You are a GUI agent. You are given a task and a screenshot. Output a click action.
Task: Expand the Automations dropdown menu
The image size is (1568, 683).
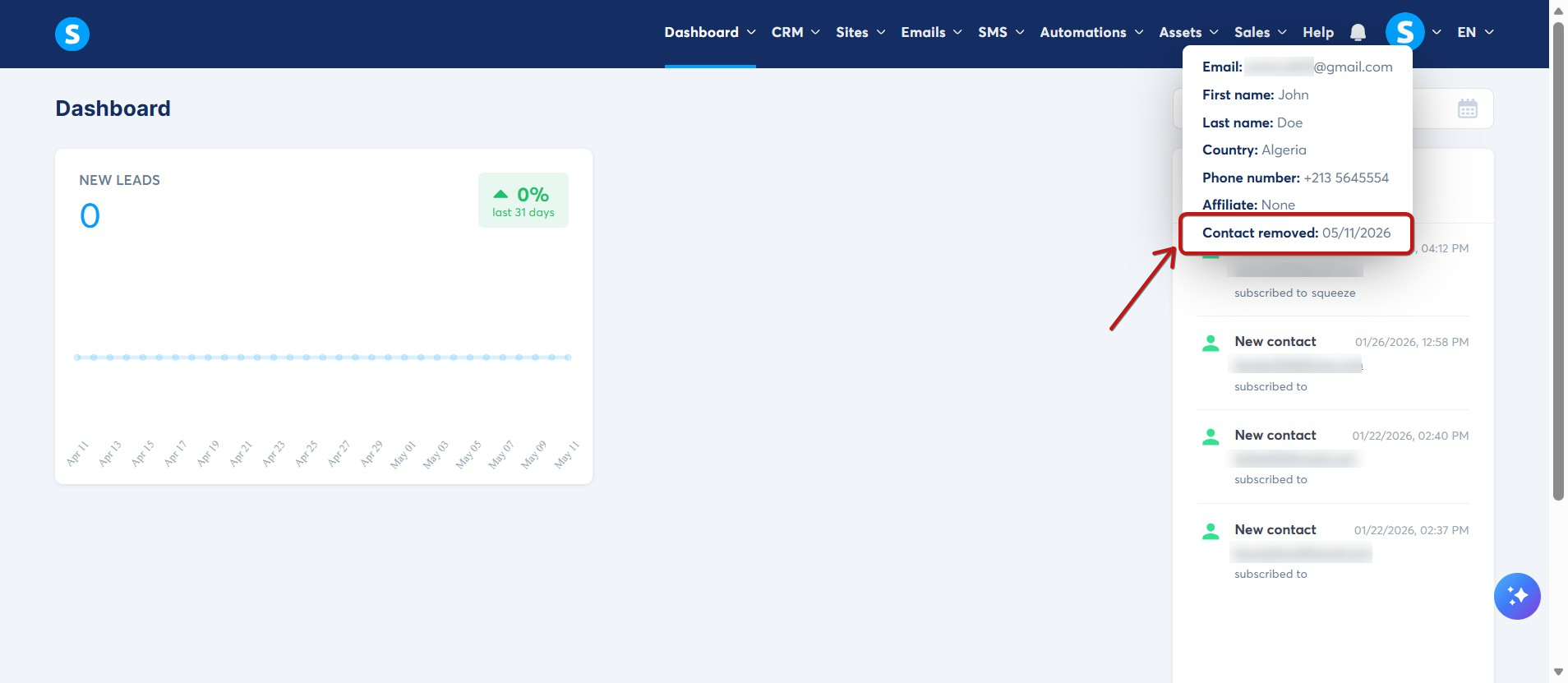[1091, 32]
